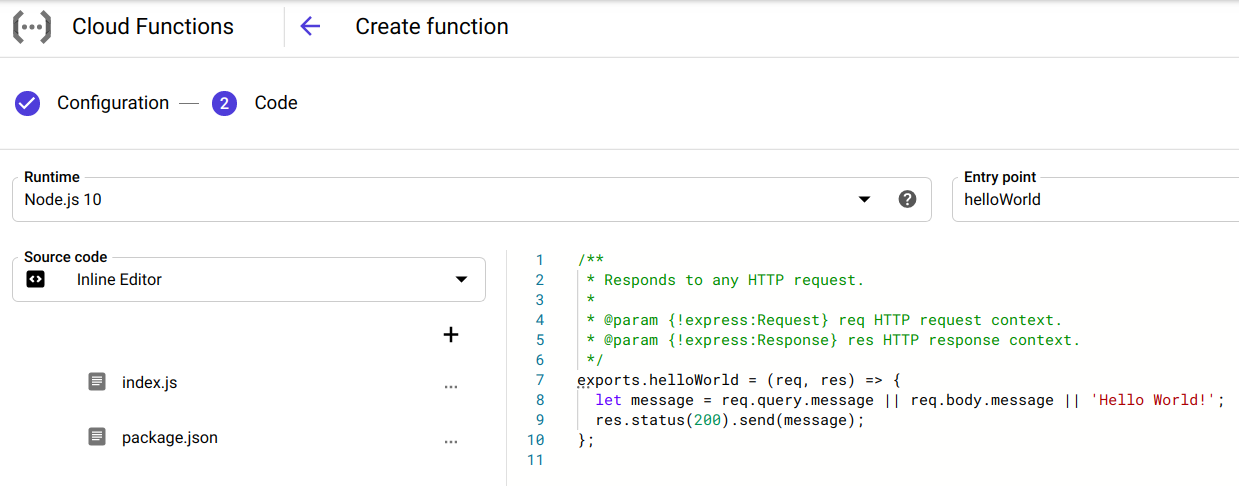Click the Create function heading

(432, 27)
